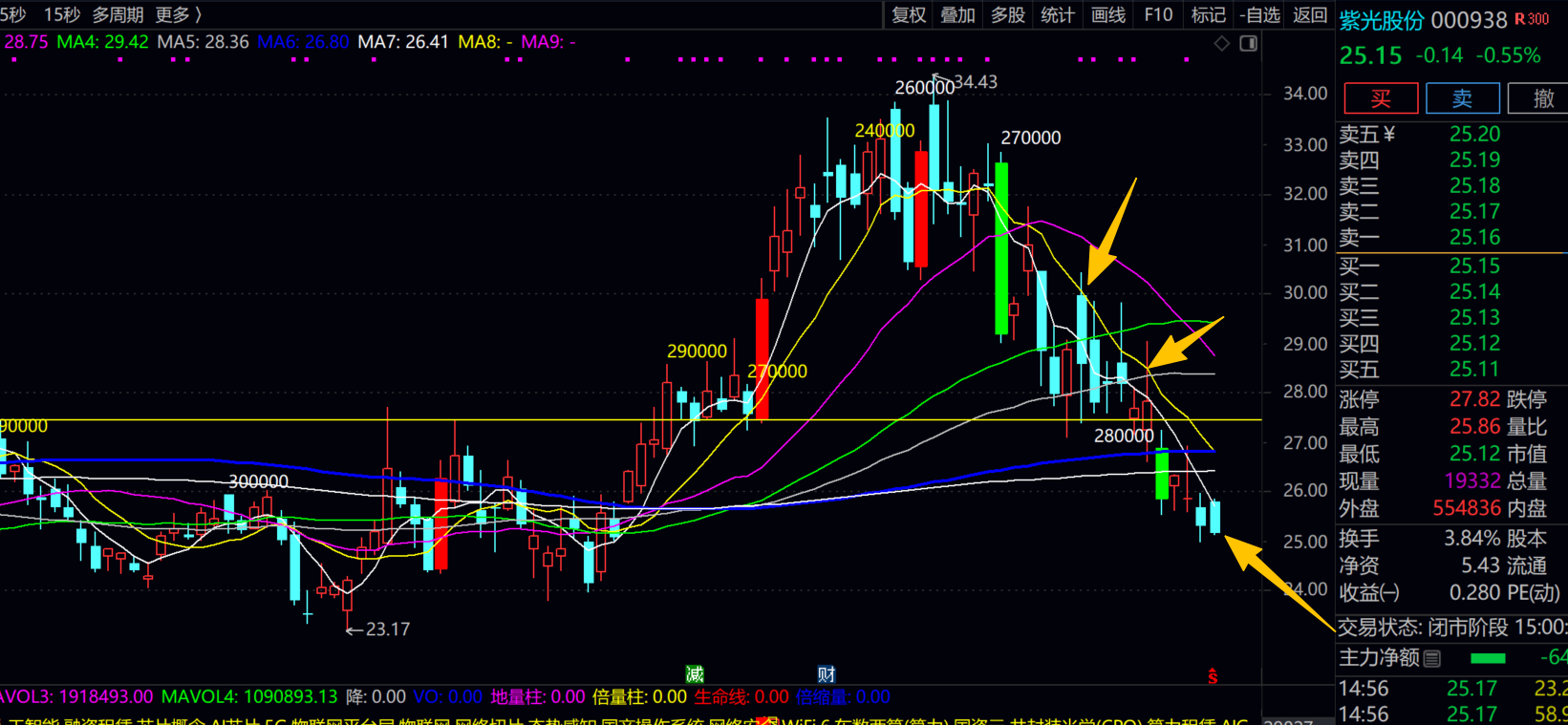The height and width of the screenshot is (725, 1568).
Task: Click the red 买 buy button
Action: pos(1381,98)
